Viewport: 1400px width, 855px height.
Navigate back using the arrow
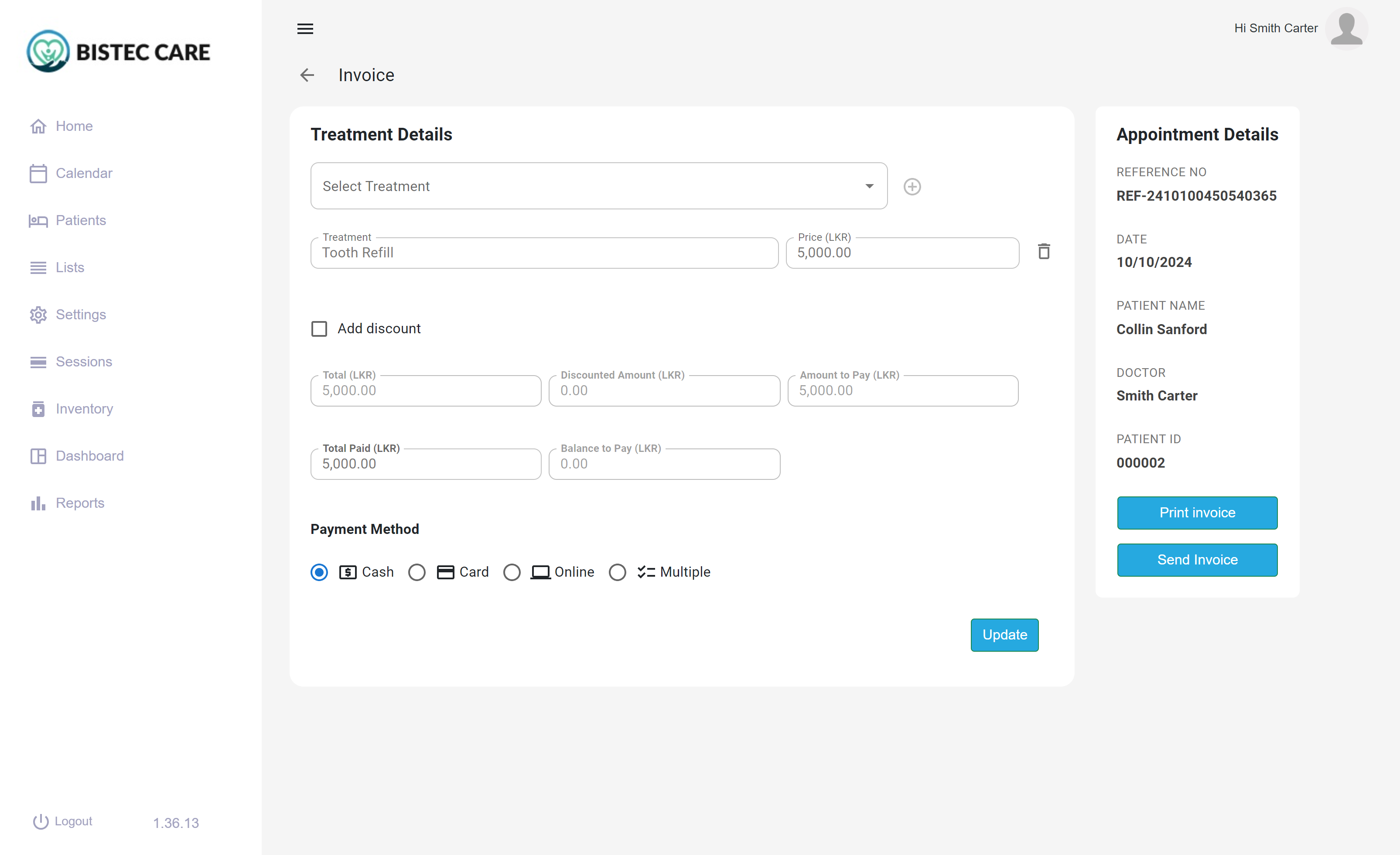click(x=307, y=75)
